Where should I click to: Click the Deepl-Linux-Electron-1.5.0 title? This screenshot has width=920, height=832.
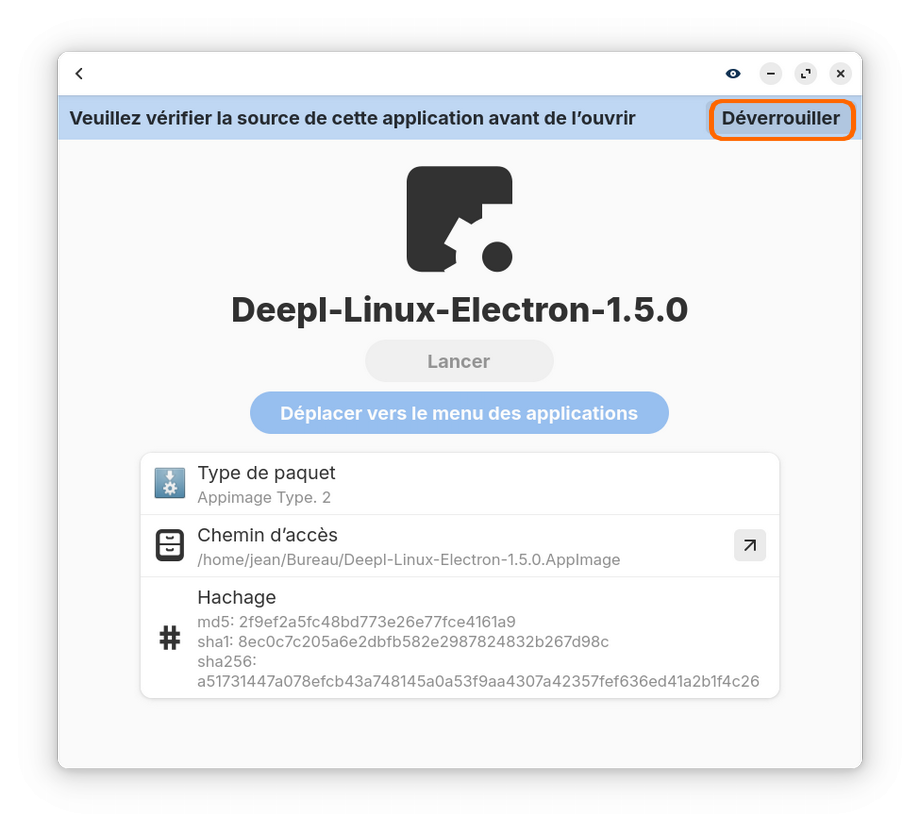(459, 309)
